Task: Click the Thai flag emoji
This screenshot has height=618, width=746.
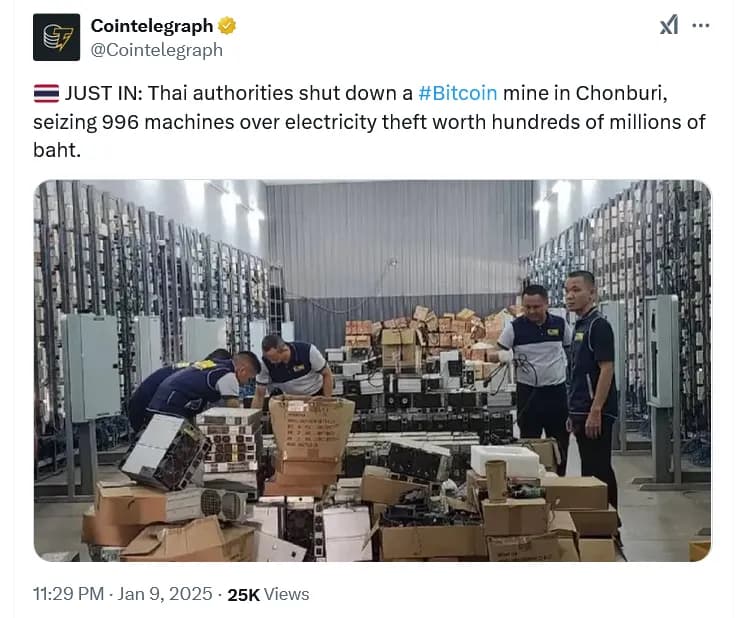Action: [x=46, y=93]
